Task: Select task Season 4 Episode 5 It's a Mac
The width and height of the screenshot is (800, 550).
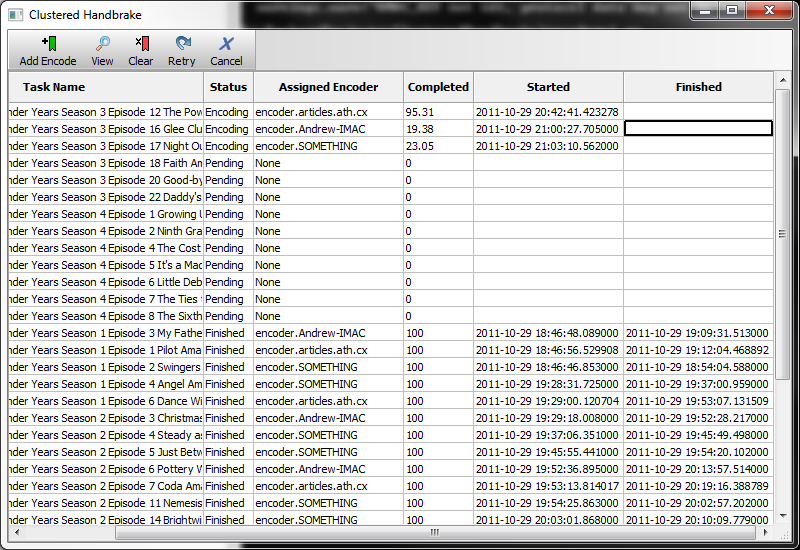Action: pos(106,265)
